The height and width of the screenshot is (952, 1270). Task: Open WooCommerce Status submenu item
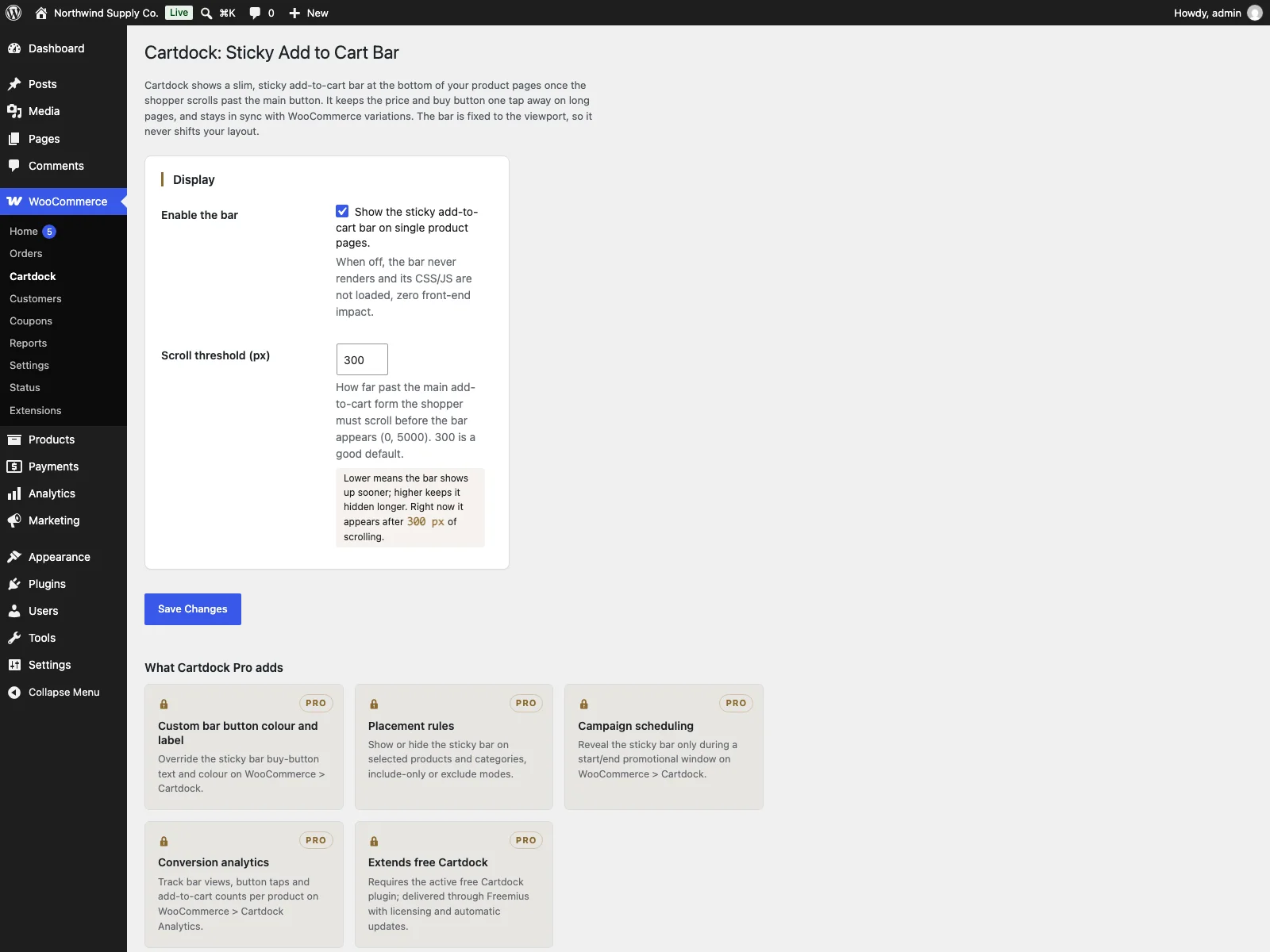pyautogui.click(x=25, y=388)
